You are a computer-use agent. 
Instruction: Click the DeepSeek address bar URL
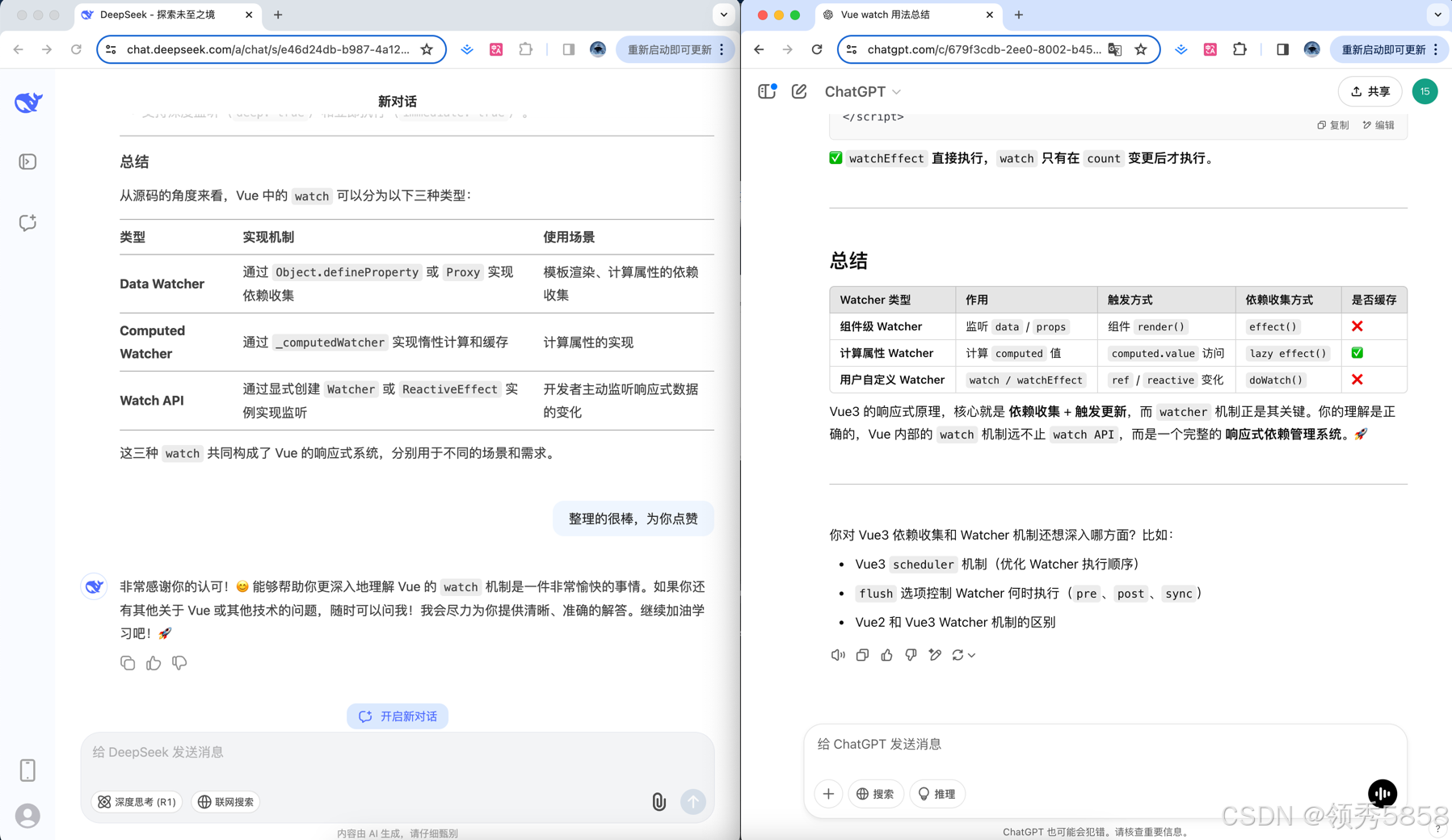(x=268, y=49)
